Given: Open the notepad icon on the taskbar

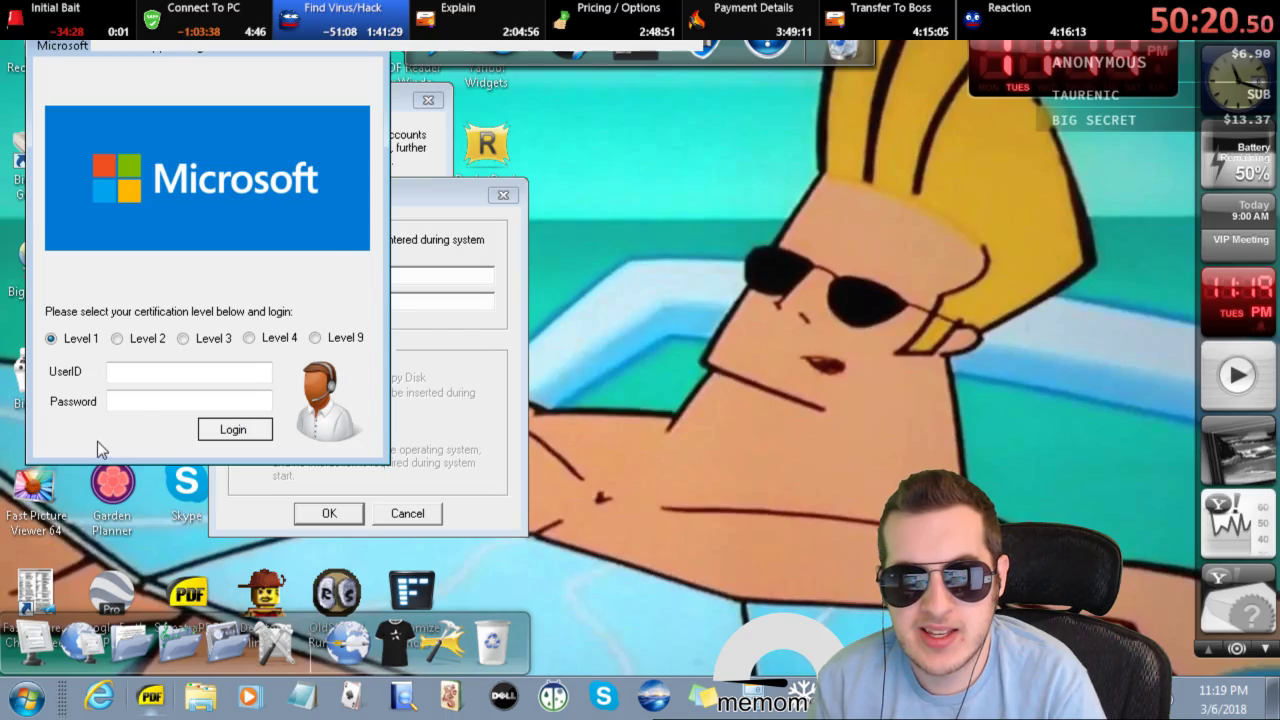Looking at the screenshot, I should 301,696.
